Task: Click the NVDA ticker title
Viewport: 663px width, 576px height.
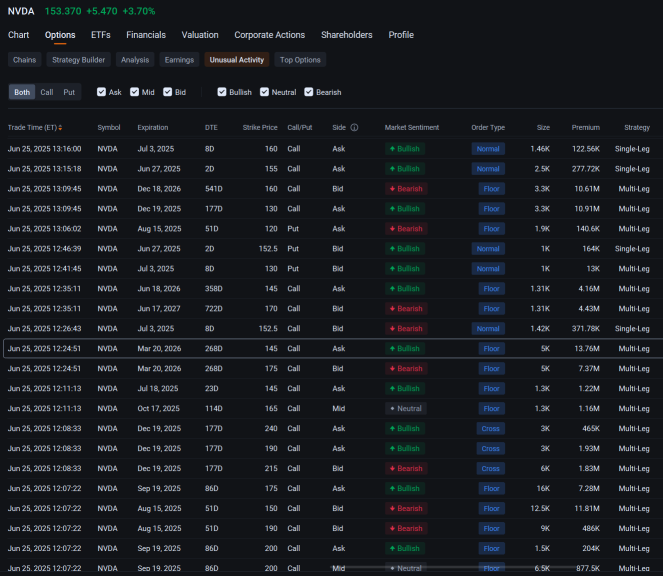Action: [x=21, y=11]
